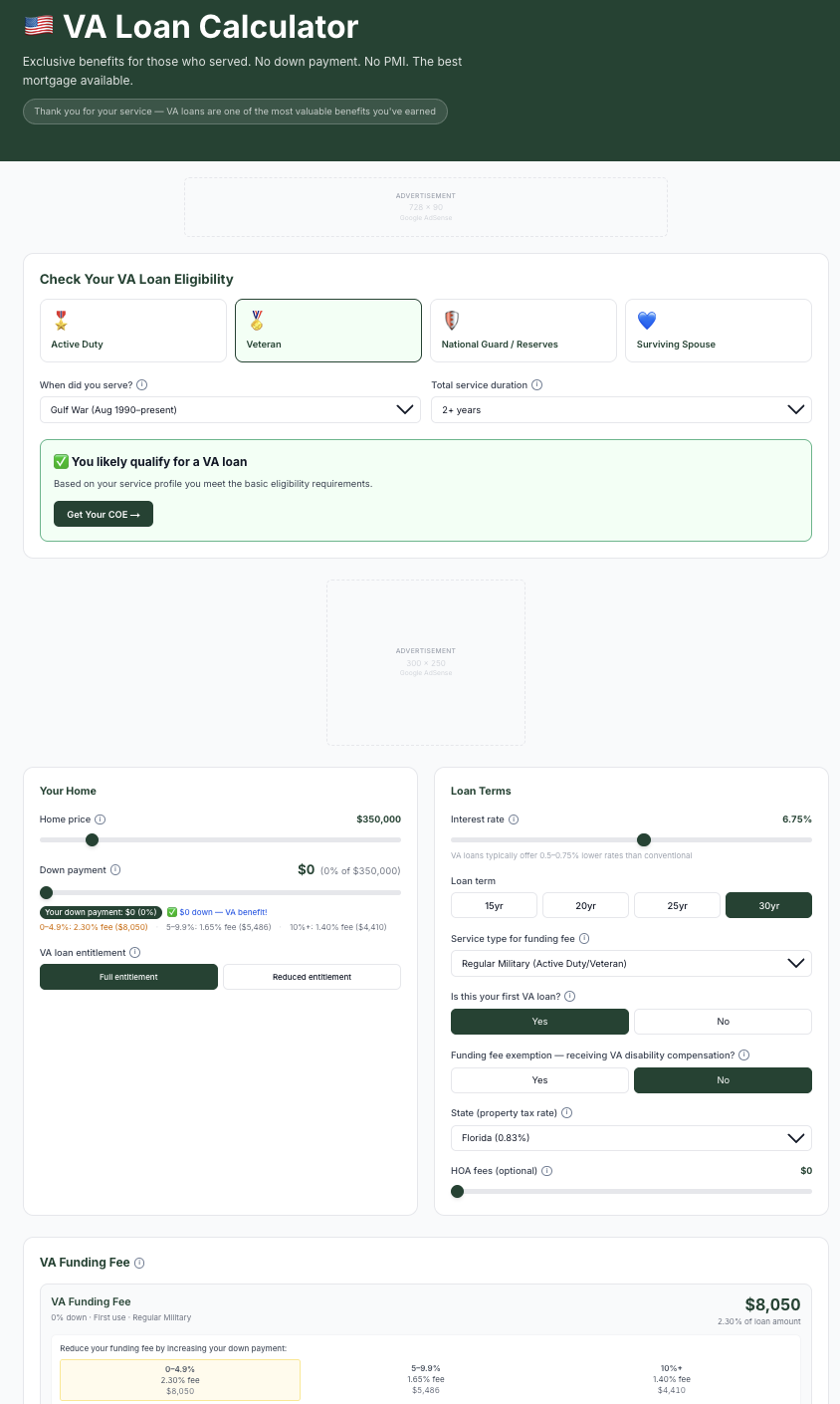Image resolution: width=840 pixels, height=1404 pixels.
Task: Click the 728 × 90 advertisement placeholder
Action: tap(426, 207)
